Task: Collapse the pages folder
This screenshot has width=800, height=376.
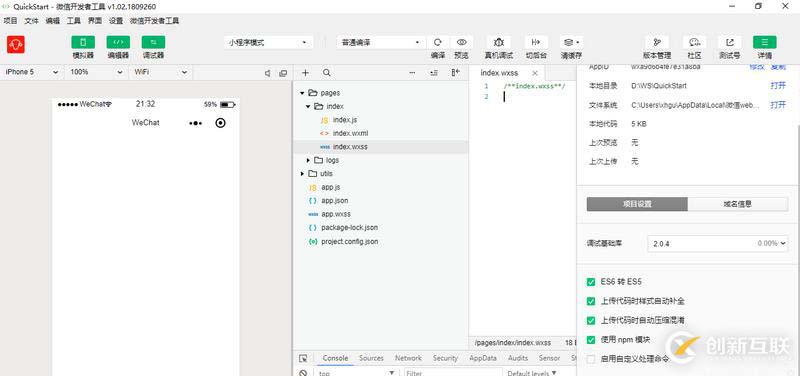Action: [x=302, y=93]
